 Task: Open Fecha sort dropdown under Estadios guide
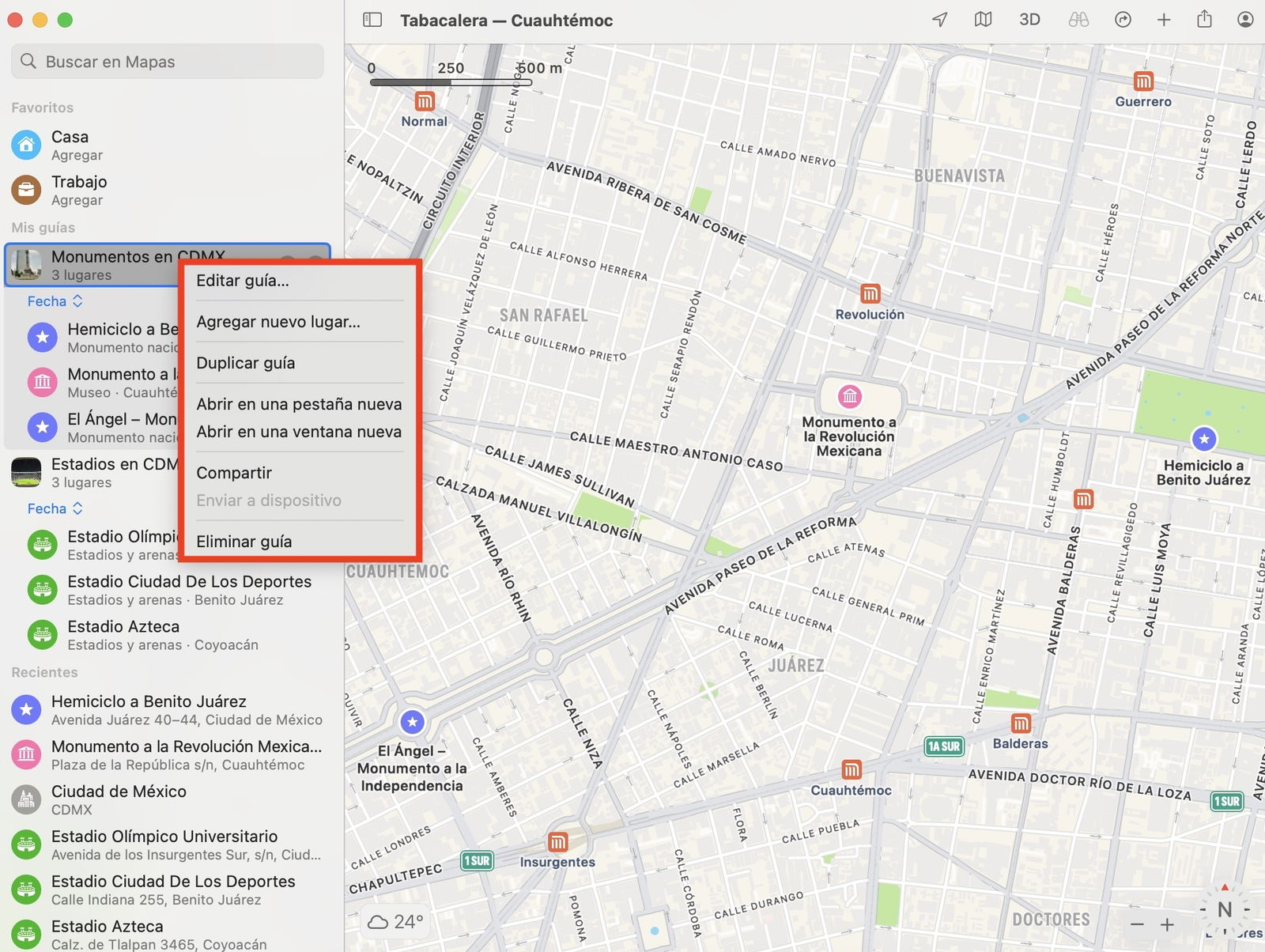[55, 508]
